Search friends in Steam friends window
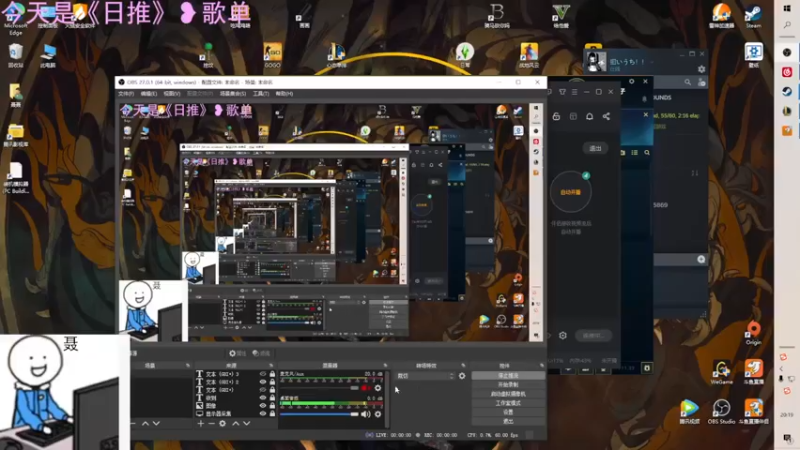The height and width of the screenshot is (450, 800). 687,82
